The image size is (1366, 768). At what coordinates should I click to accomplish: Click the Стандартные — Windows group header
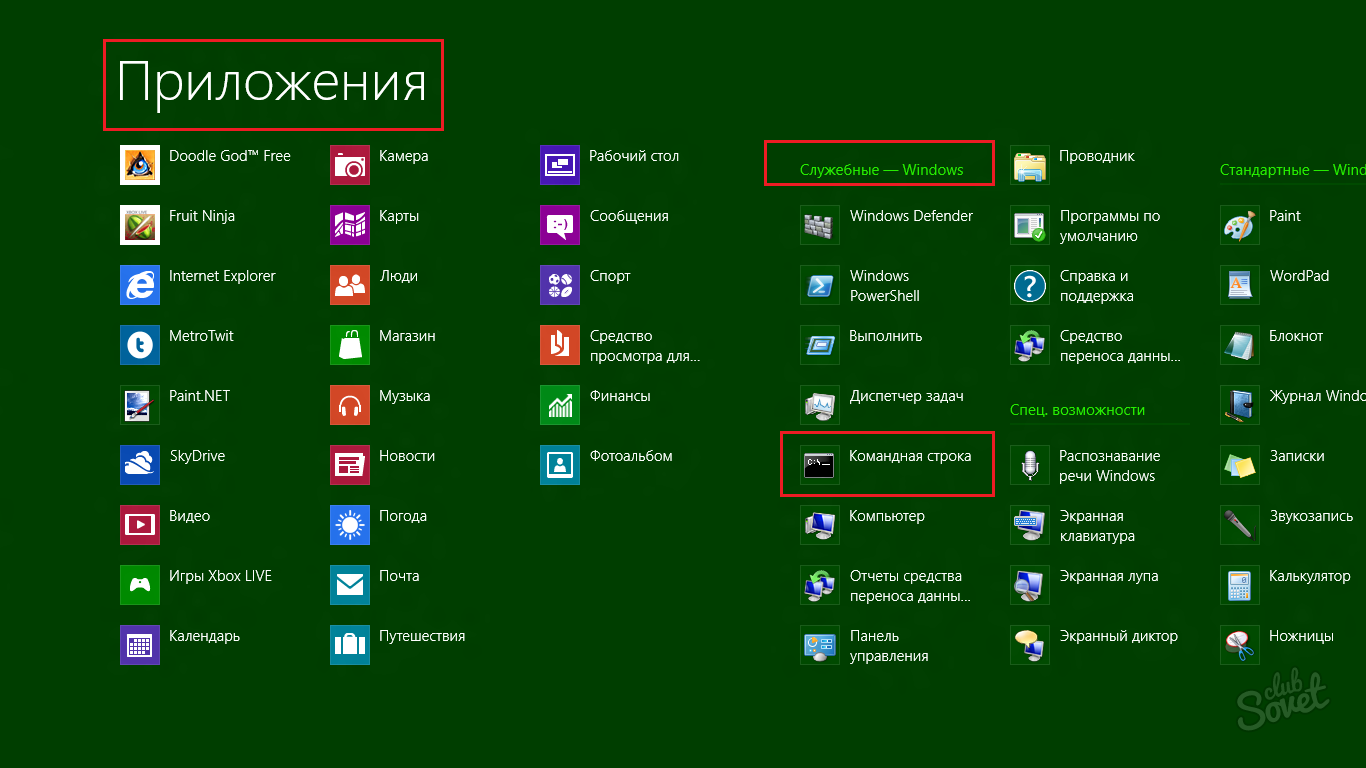click(1292, 170)
